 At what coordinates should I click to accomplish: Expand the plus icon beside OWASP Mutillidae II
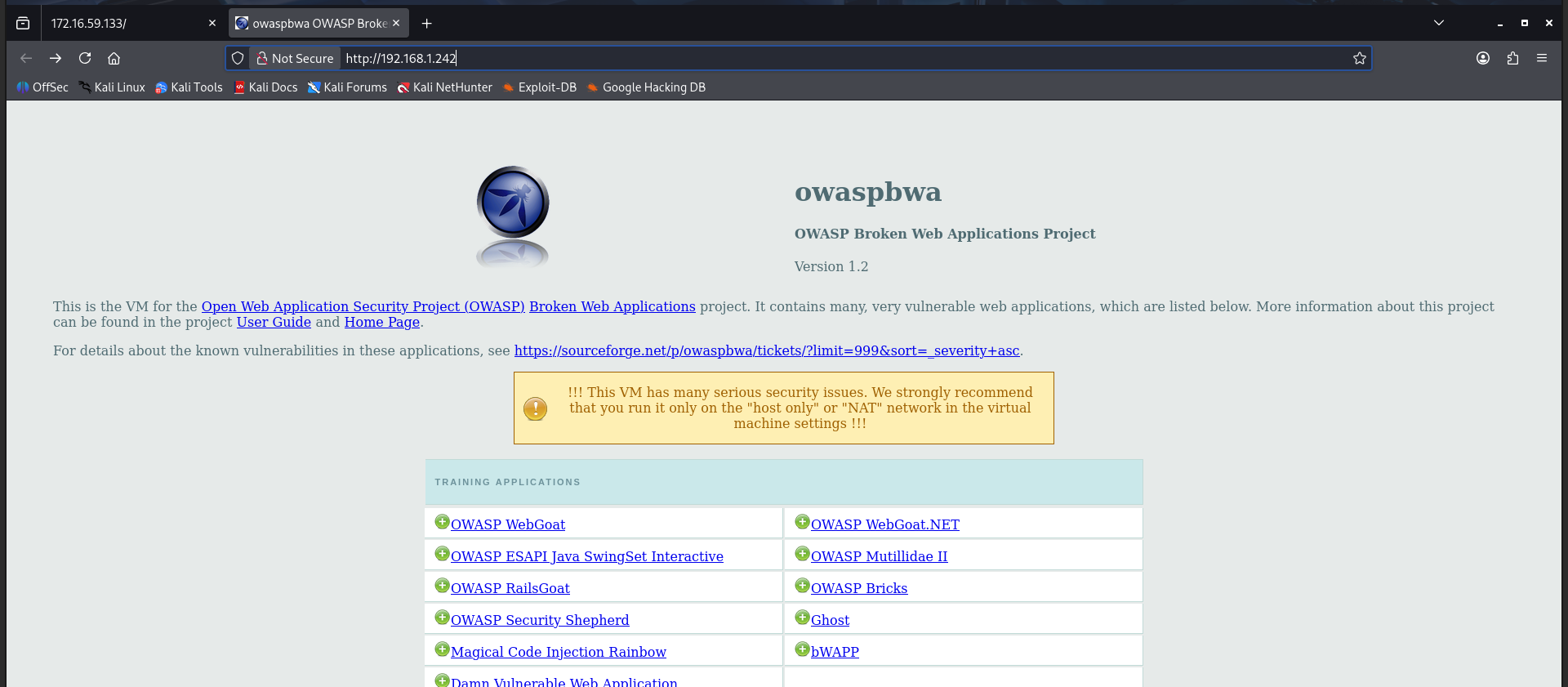[802, 553]
